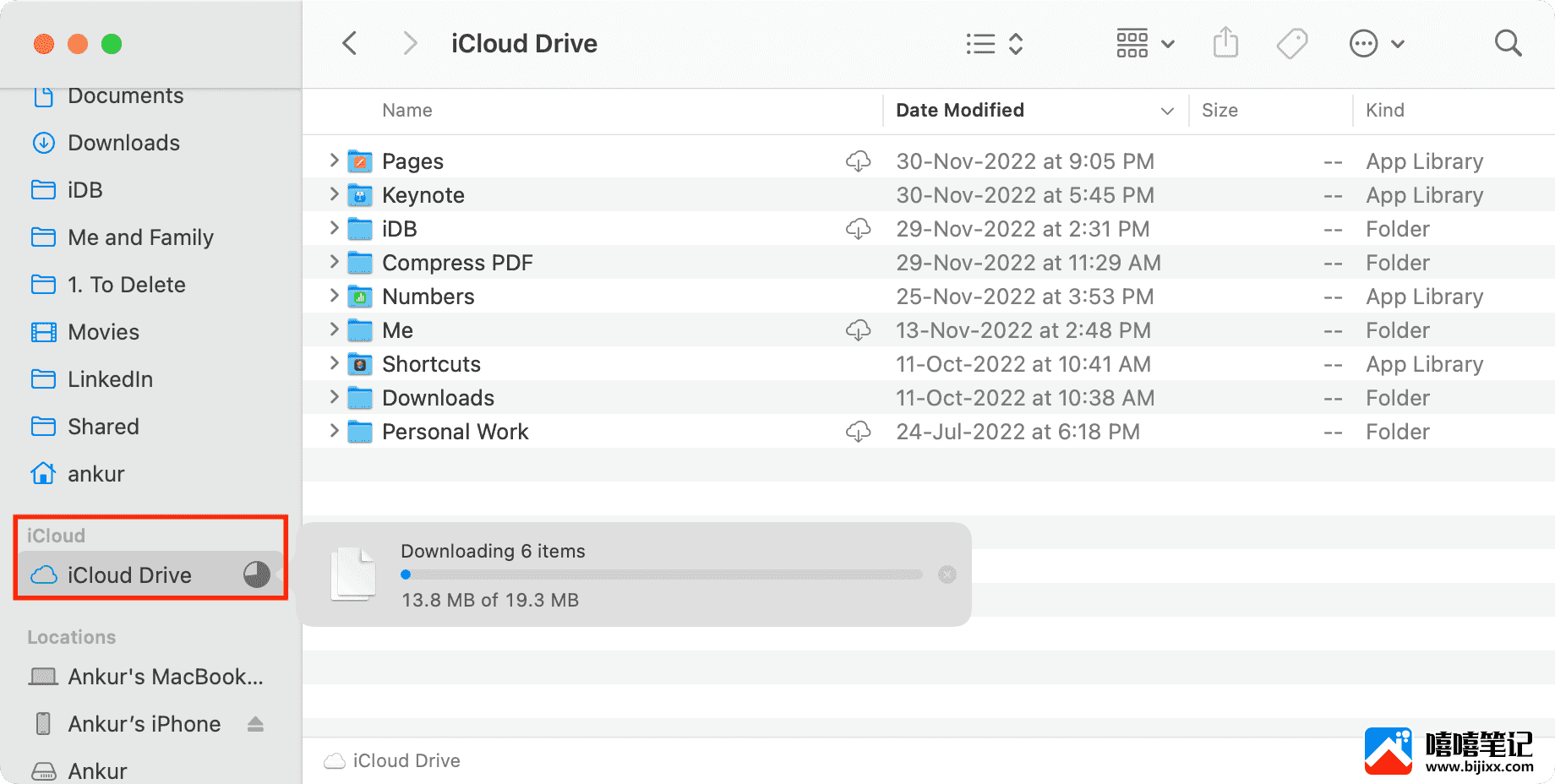Sort by the Size column header
The image size is (1555, 784).
(x=1219, y=111)
